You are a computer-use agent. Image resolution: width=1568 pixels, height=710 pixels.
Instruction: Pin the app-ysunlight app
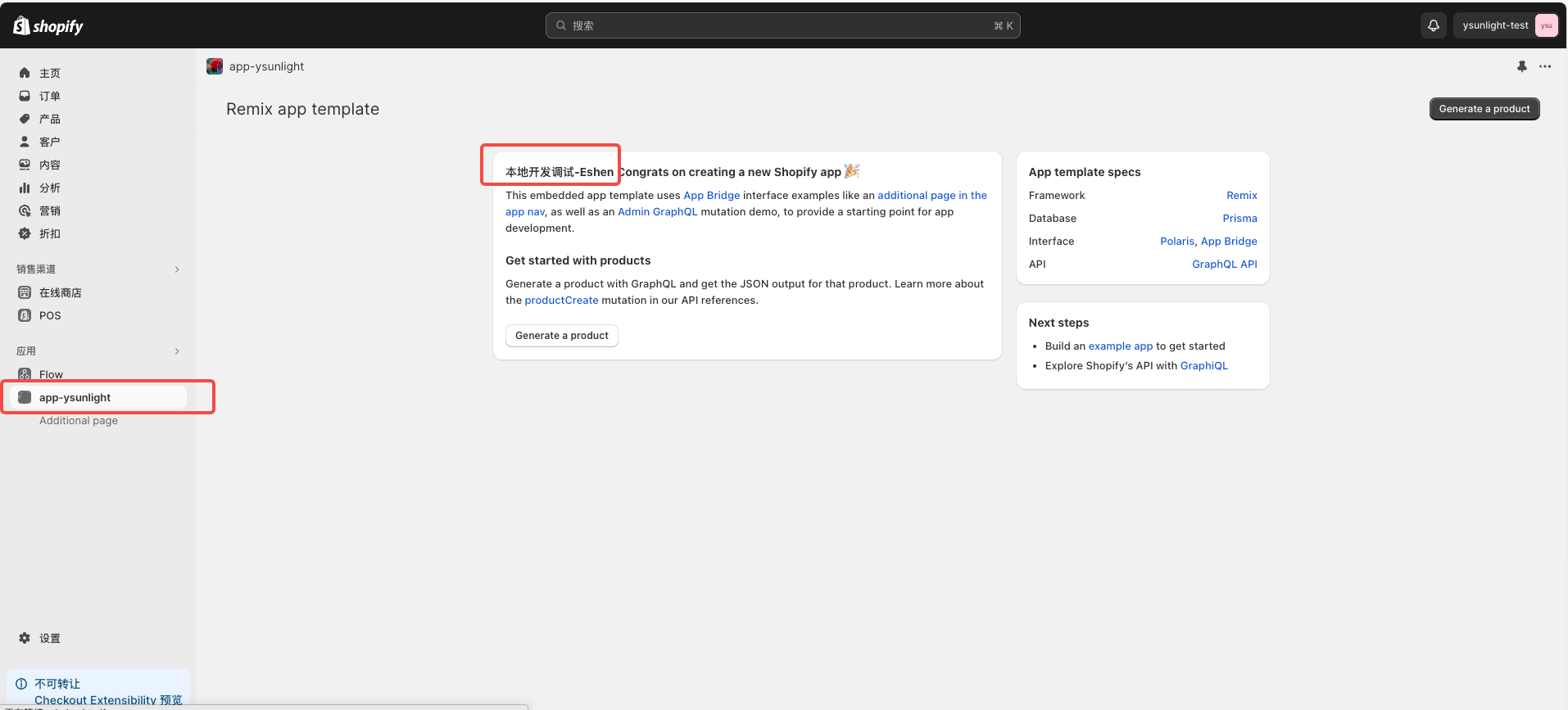(x=1521, y=66)
